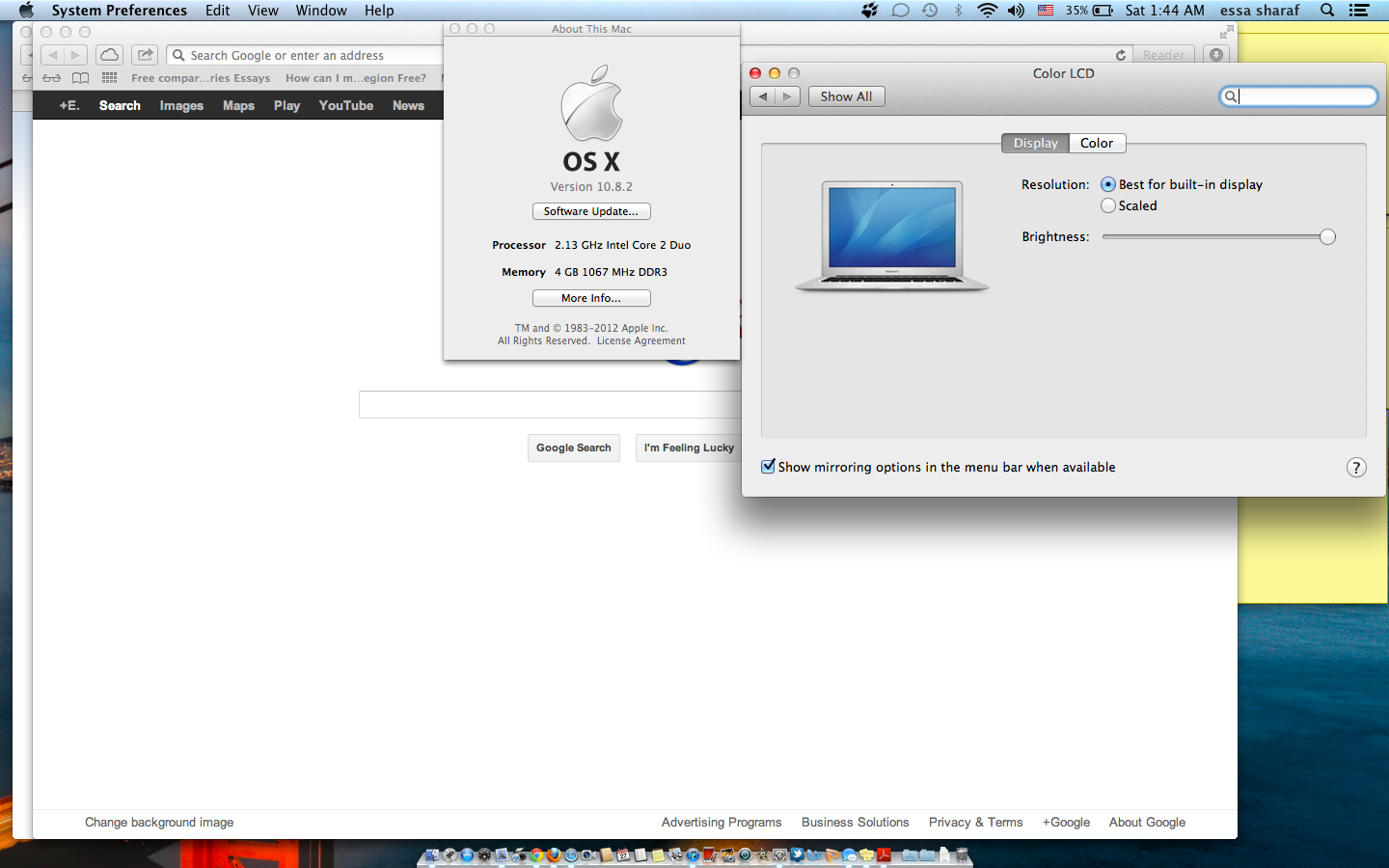Open Maps in Google top bar

238,105
